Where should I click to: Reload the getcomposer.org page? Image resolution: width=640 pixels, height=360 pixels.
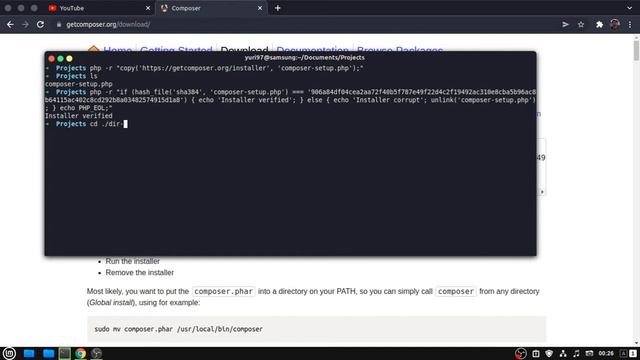(40, 24)
